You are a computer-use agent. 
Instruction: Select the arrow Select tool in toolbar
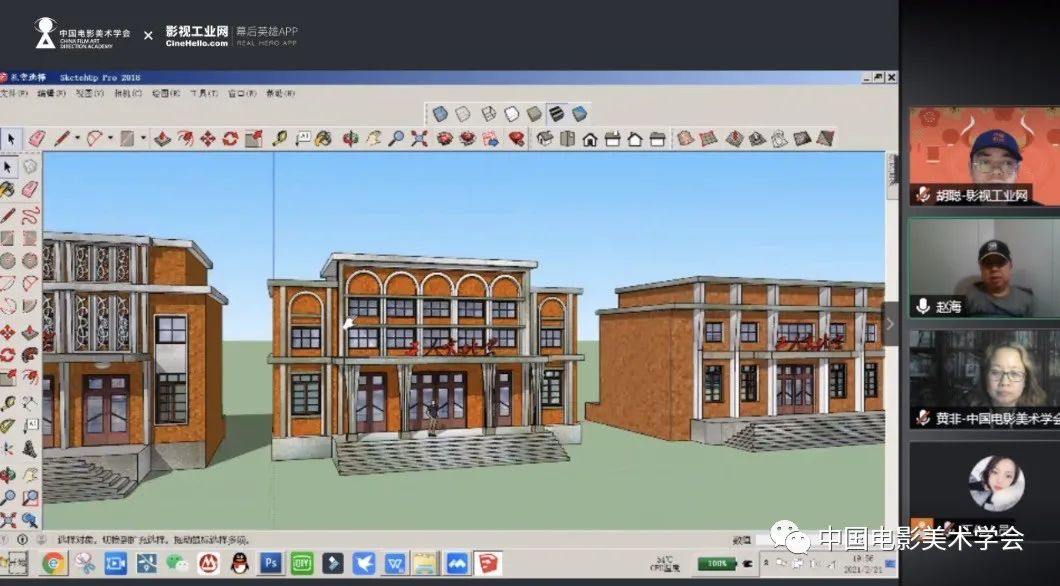(11, 138)
